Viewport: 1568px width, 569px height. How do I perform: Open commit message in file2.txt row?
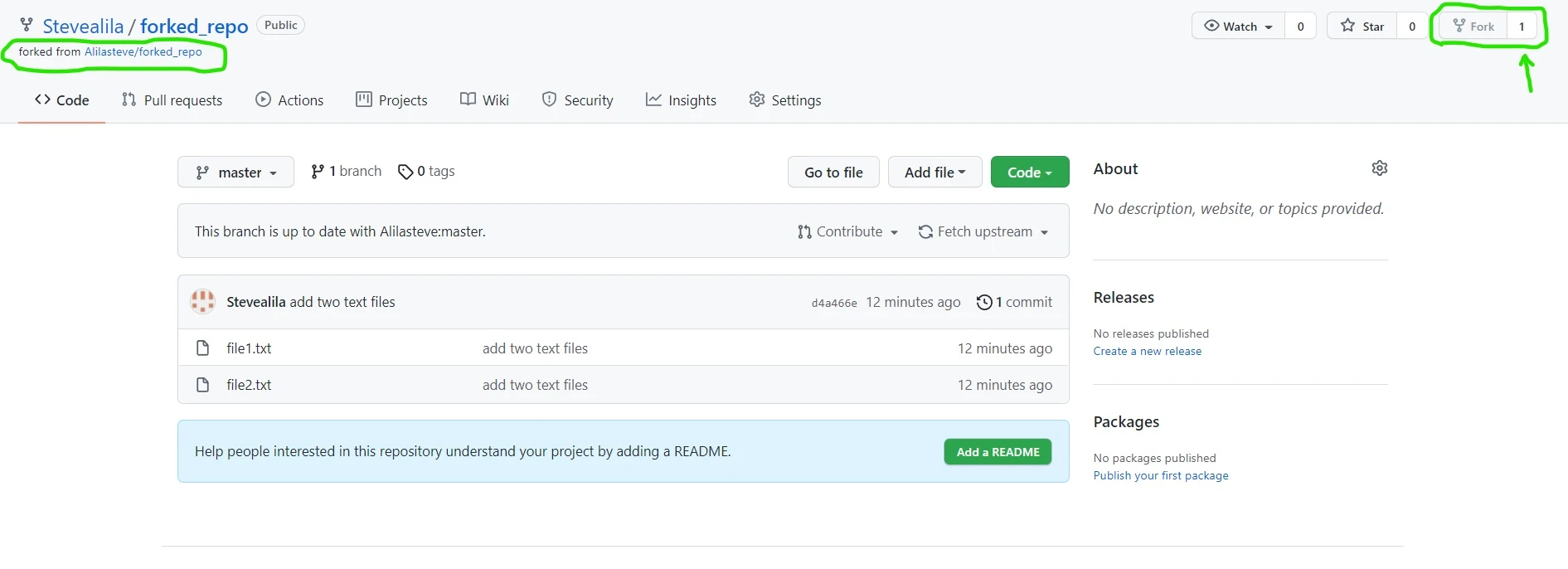click(535, 385)
